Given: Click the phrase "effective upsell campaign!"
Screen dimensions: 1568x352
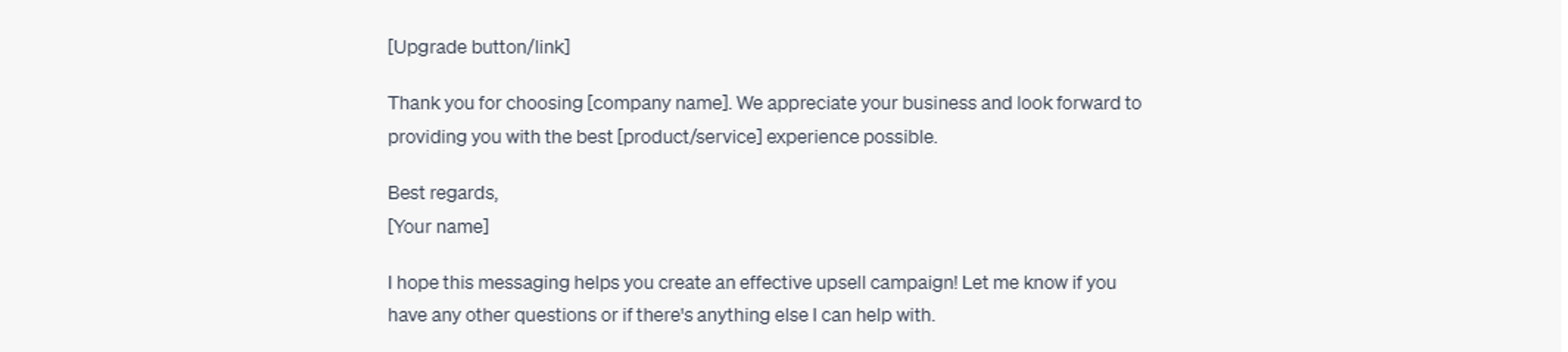Looking at the screenshot, I should [848, 282].
